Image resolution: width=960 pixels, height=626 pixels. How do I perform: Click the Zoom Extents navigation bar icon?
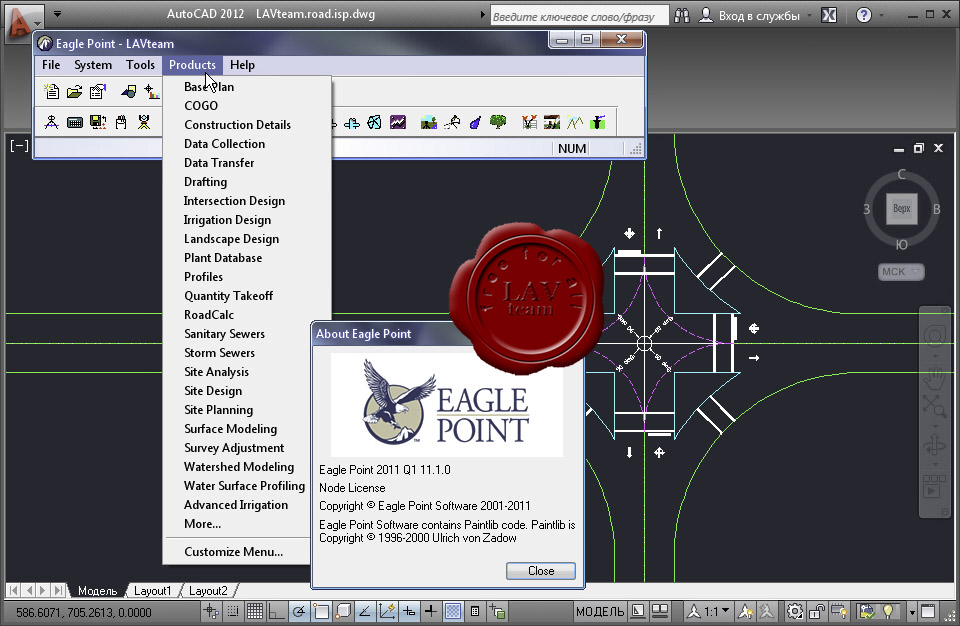pos(934,405)
